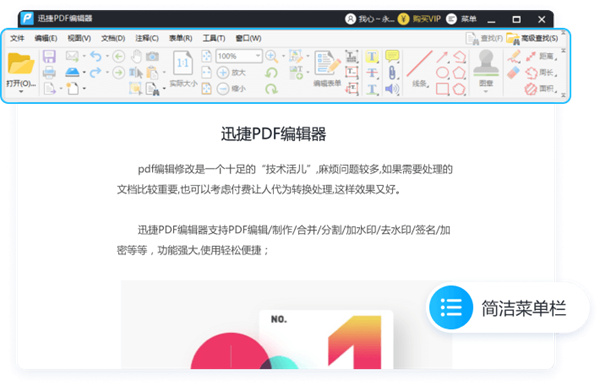This screenshot has height=386, width=600.
Task: Expand the magnifier zoom tool dropdown arrow
Action: pos(283,56)
